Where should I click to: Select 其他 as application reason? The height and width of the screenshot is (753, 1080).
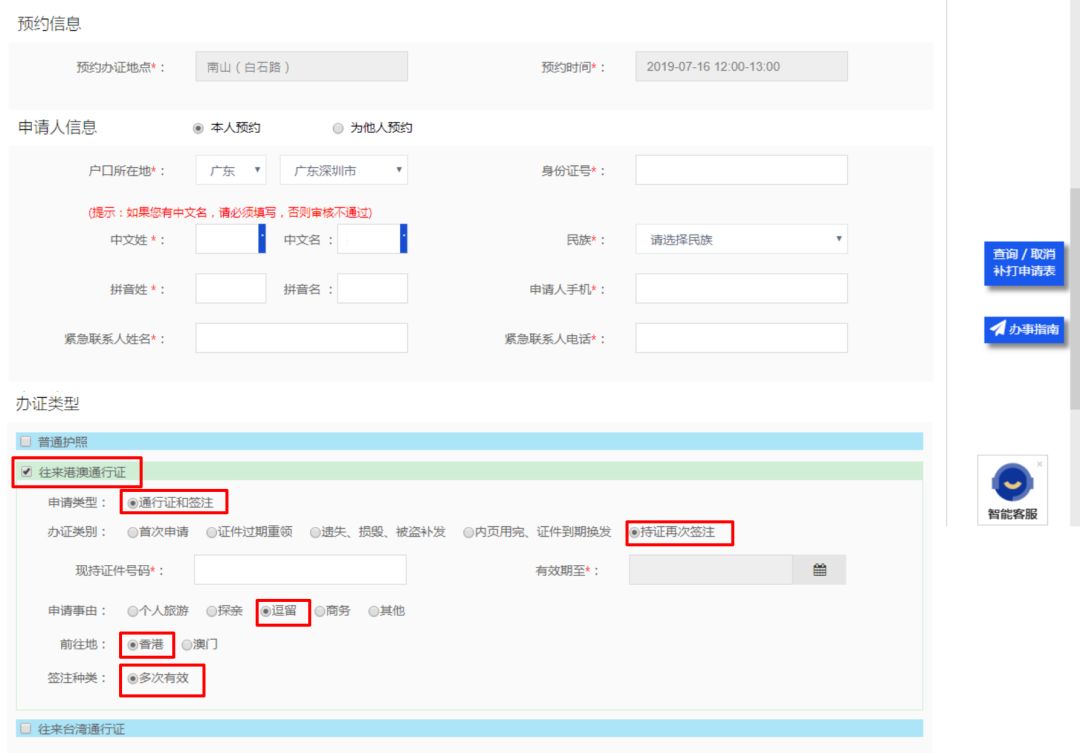373,611
